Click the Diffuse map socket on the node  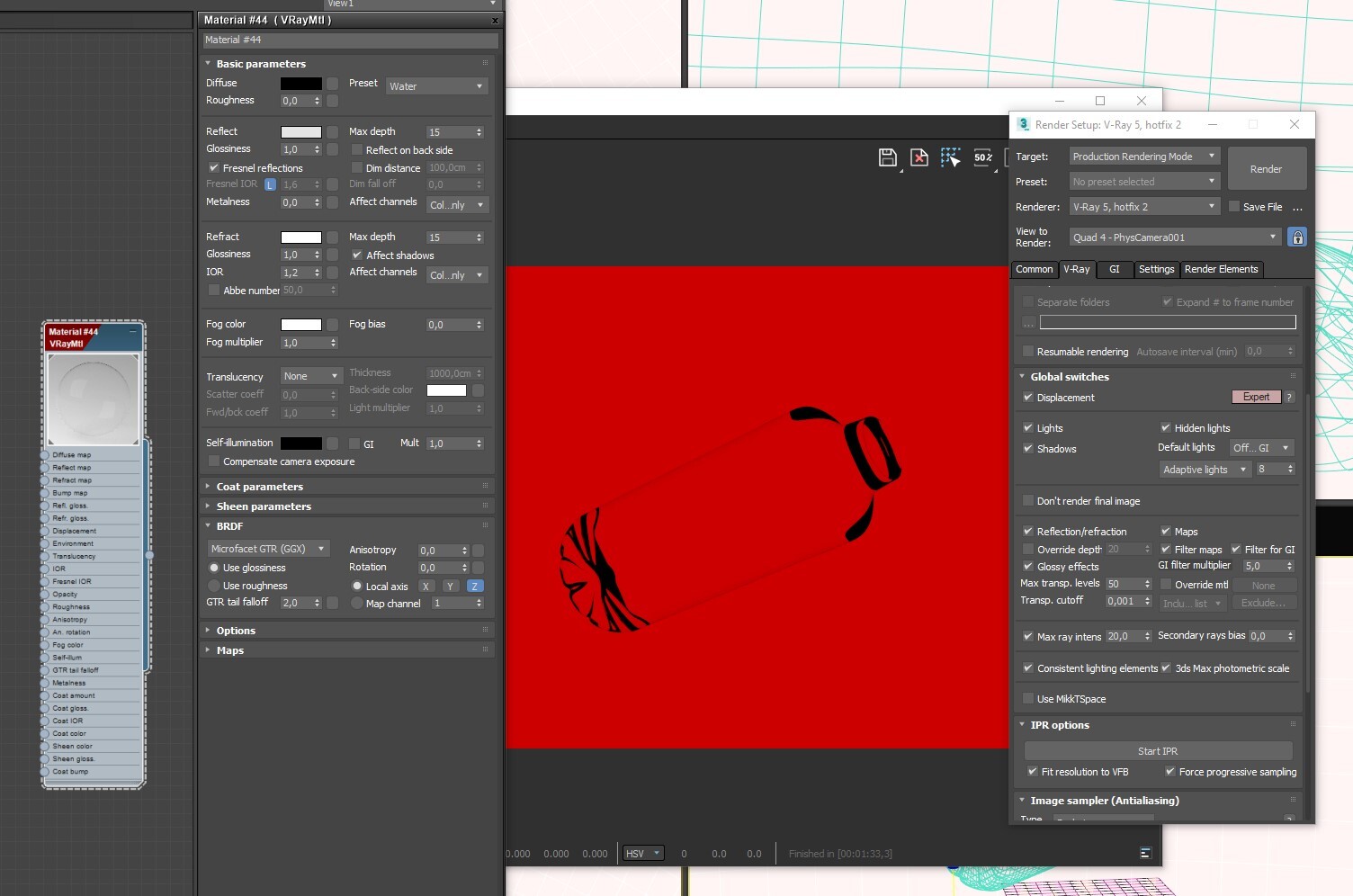45,455
